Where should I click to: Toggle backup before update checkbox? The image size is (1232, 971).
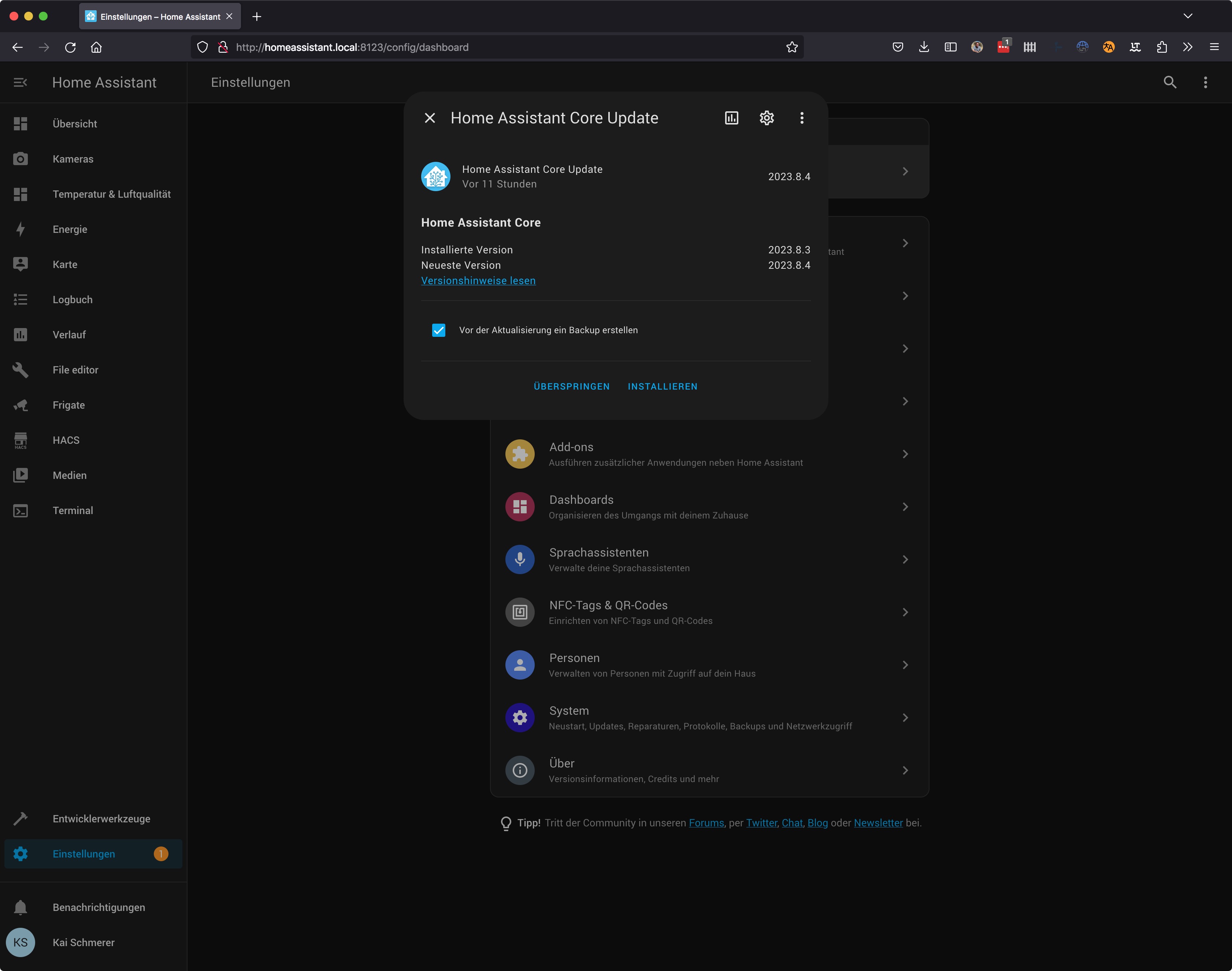pos(438,330)
